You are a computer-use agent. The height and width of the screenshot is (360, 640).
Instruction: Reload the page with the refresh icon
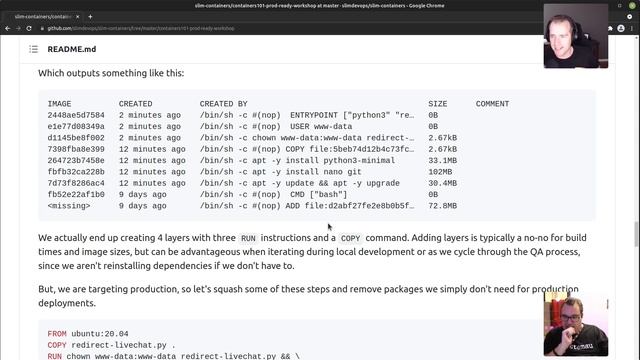coord(29,29)
